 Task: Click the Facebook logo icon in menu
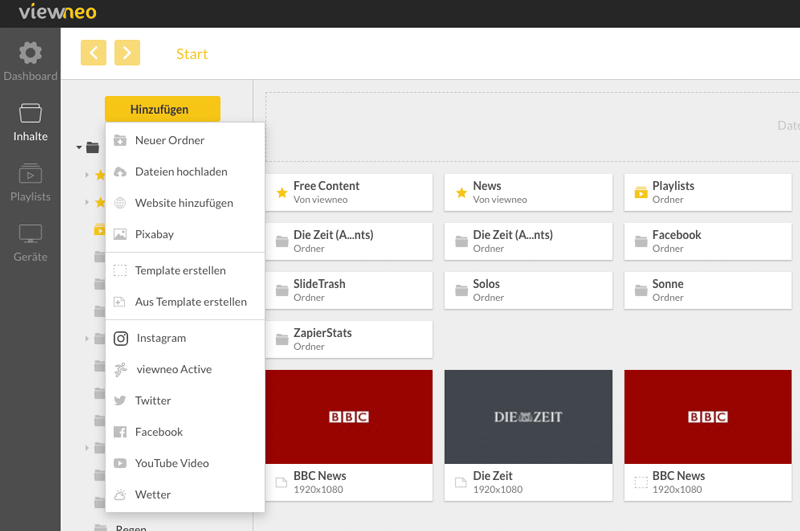(120, 432)
